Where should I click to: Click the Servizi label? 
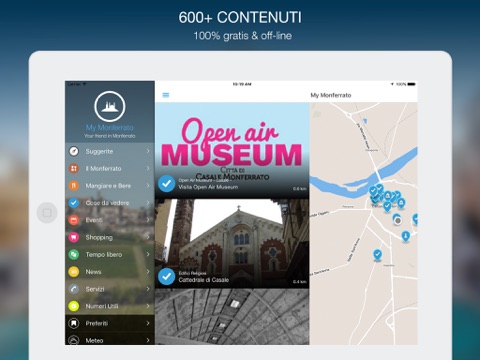pyautogui.click(x=95, y=289)
